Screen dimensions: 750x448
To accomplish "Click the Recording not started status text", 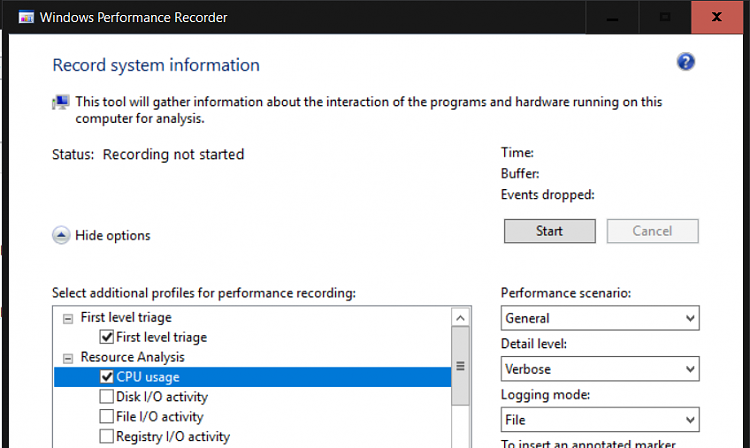I will [x=174, y=154].
